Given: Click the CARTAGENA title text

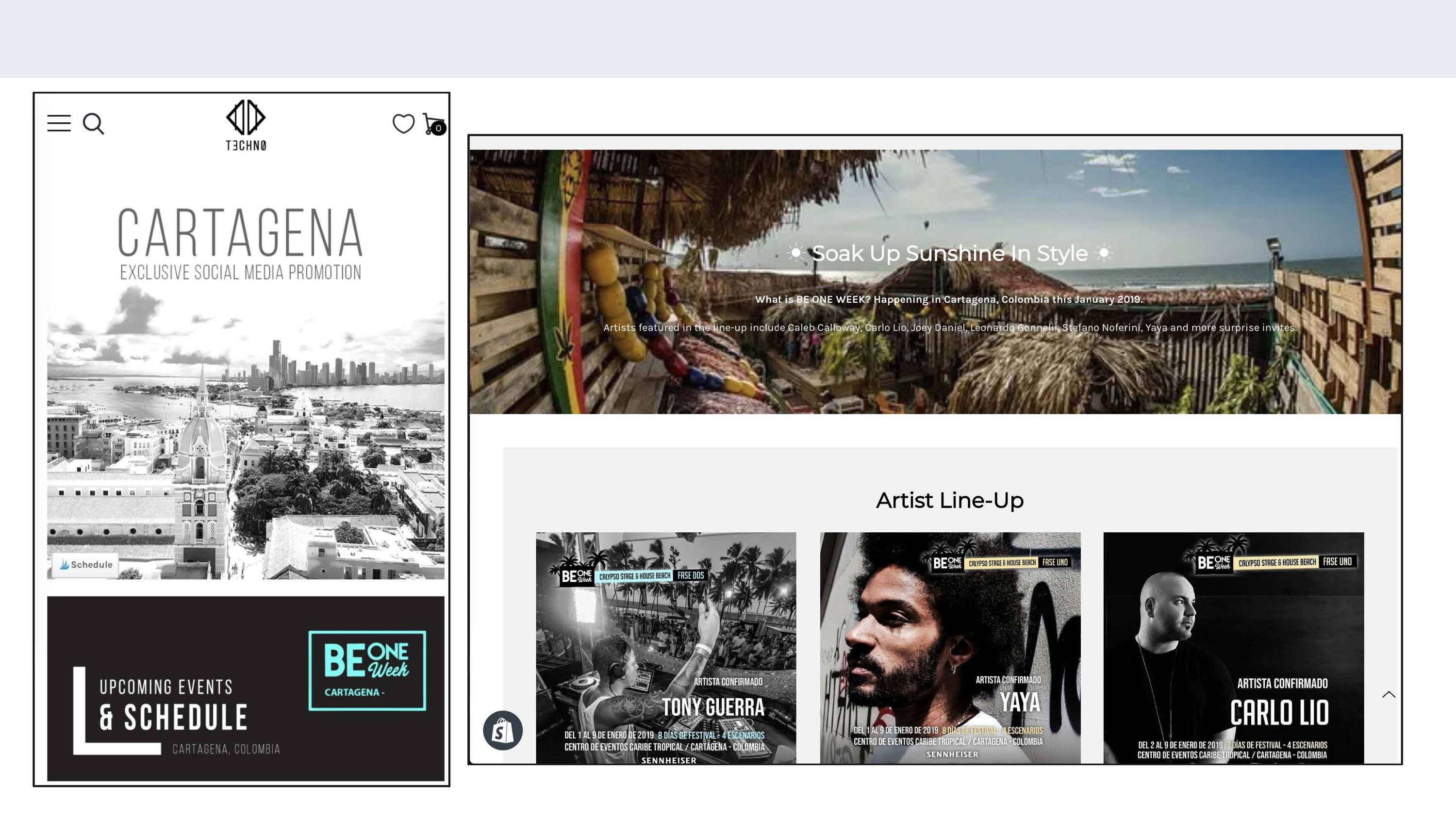Looking at the screenshot, I should click(240, 232).
